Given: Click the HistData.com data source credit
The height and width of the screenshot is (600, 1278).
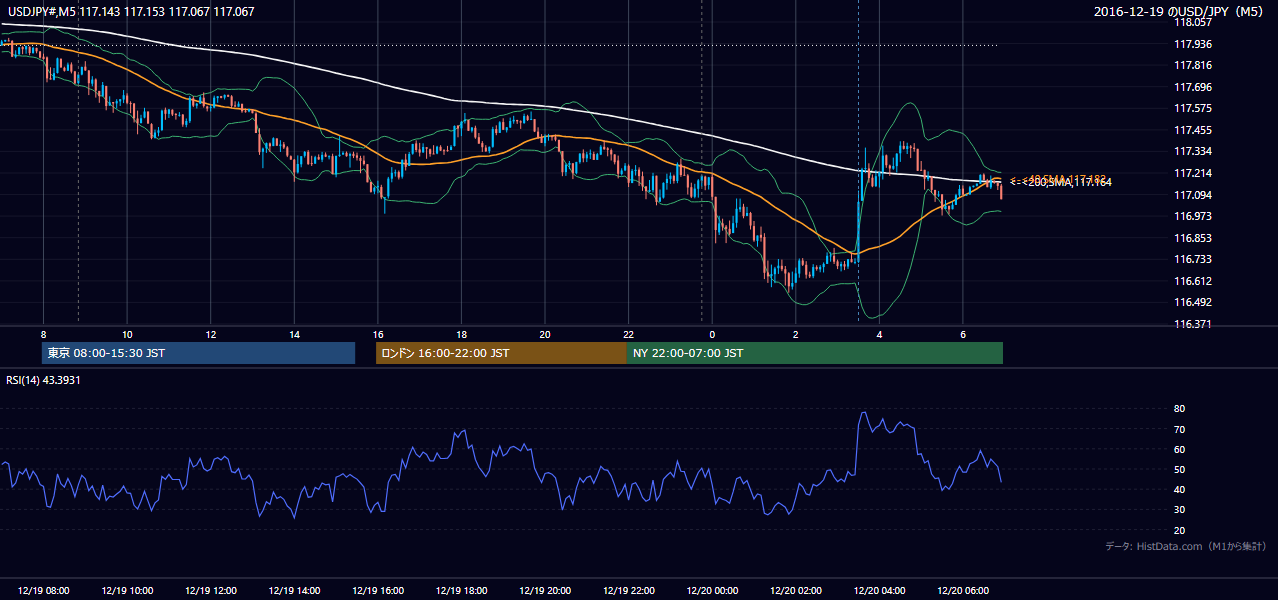Looking at the screenshot, I should pyautogui.click(x=1185, y=546).
